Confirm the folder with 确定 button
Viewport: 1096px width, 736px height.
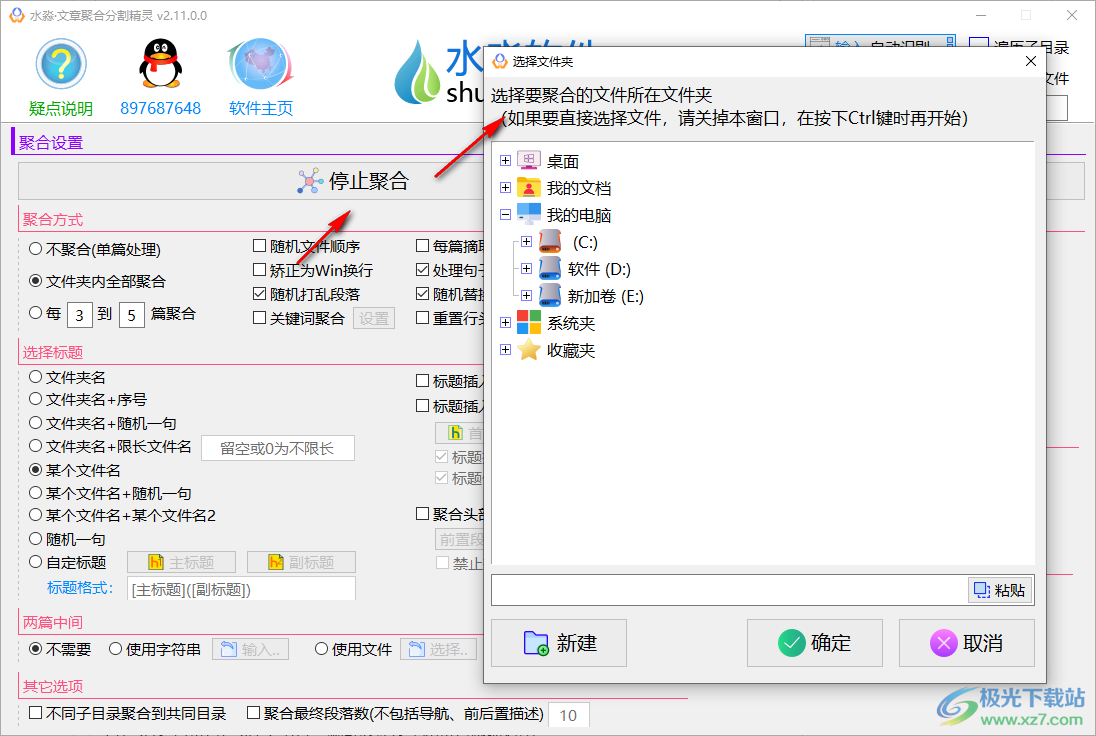pyautogui.click(x=815, y=643)
